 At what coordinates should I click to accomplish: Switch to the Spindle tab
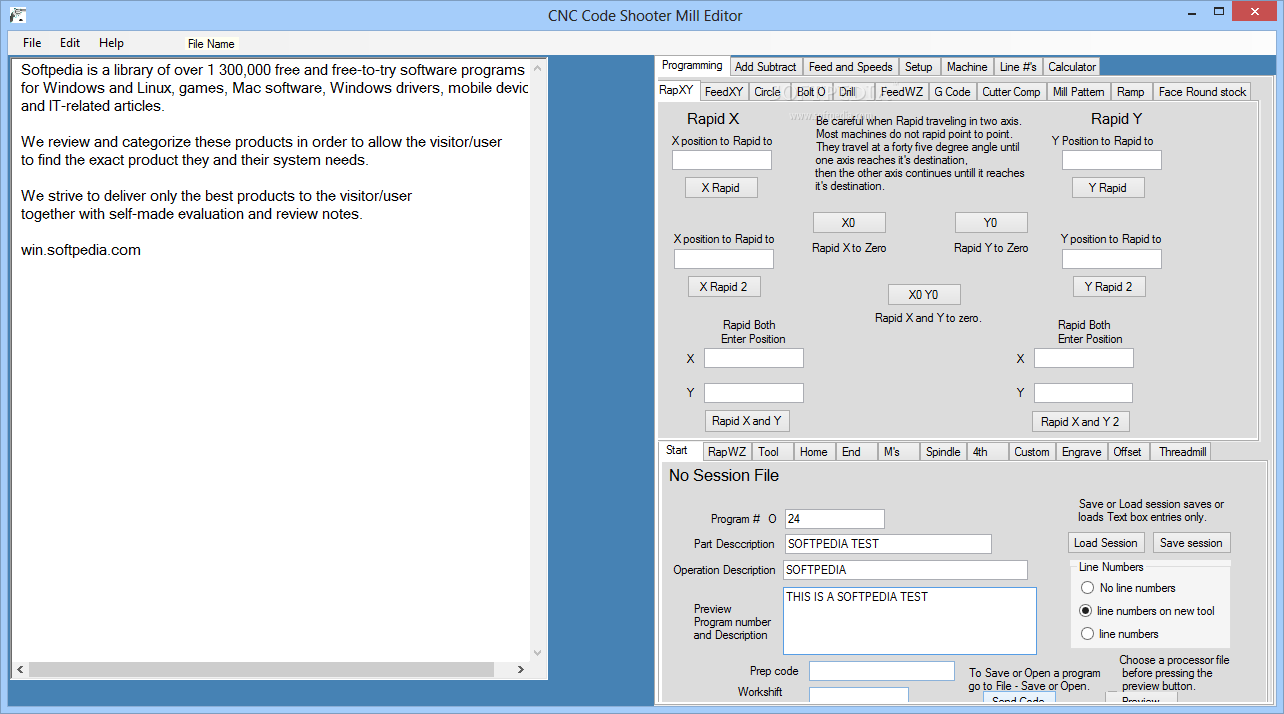tap(943, 452)
